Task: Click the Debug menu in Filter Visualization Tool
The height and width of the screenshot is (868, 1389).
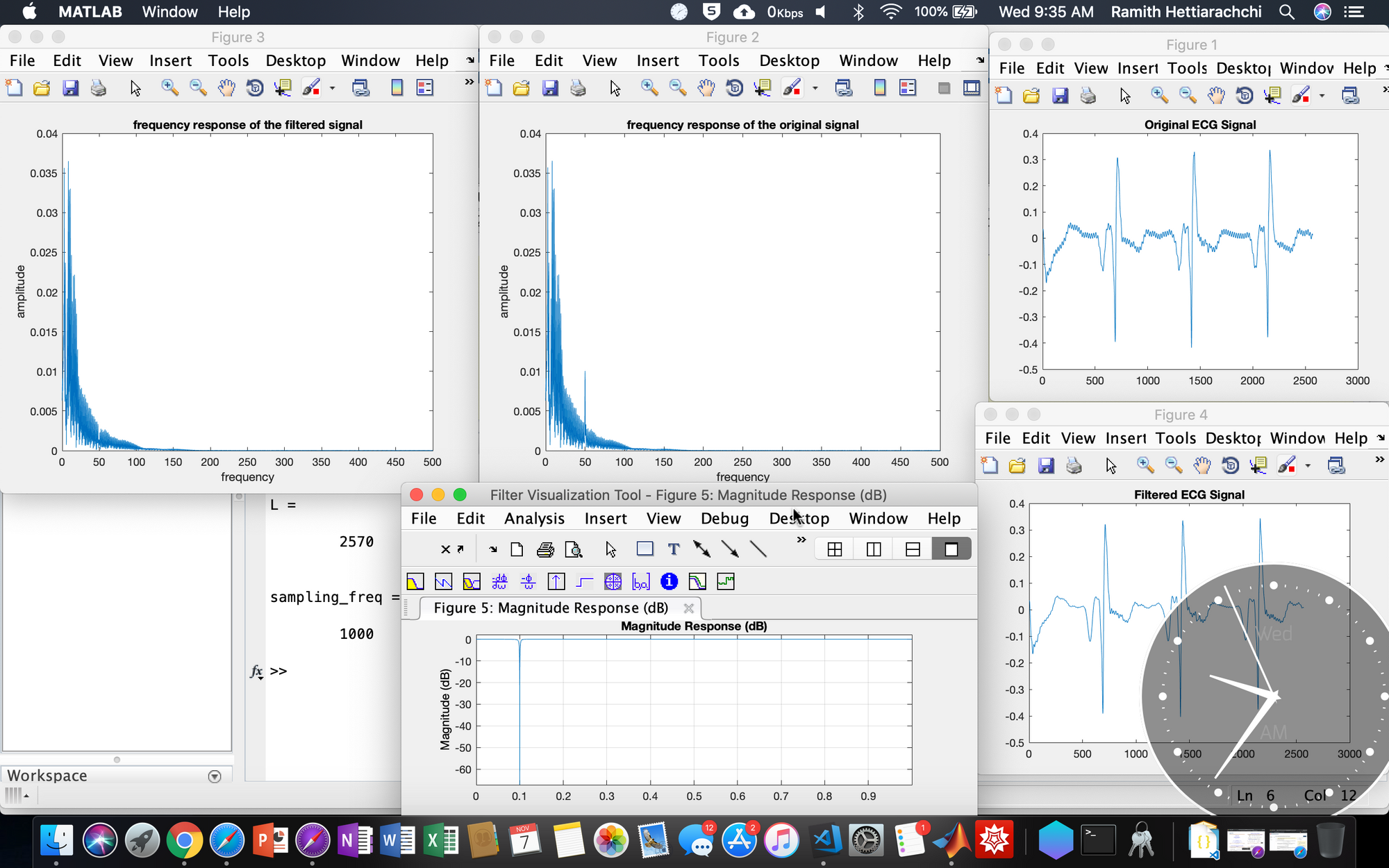Action: click(x=724, y=518)
